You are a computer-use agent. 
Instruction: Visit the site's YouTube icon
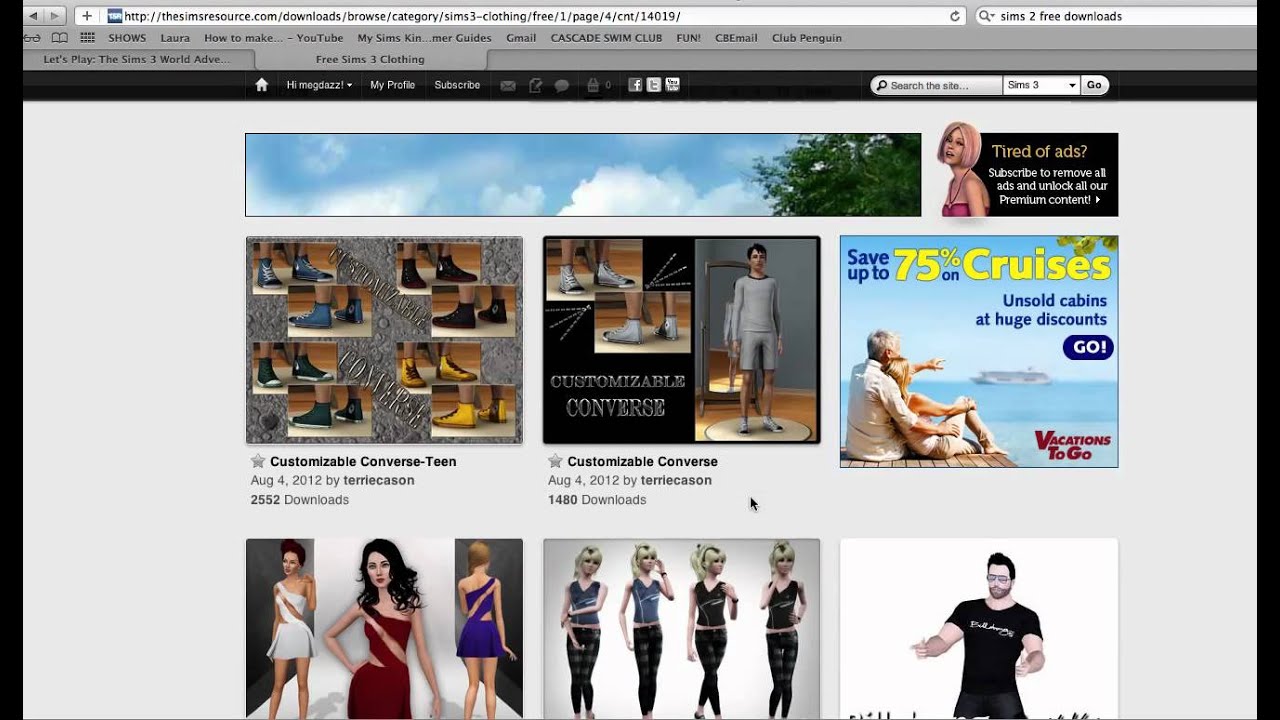pyautogui.click(x=672, y=85)
